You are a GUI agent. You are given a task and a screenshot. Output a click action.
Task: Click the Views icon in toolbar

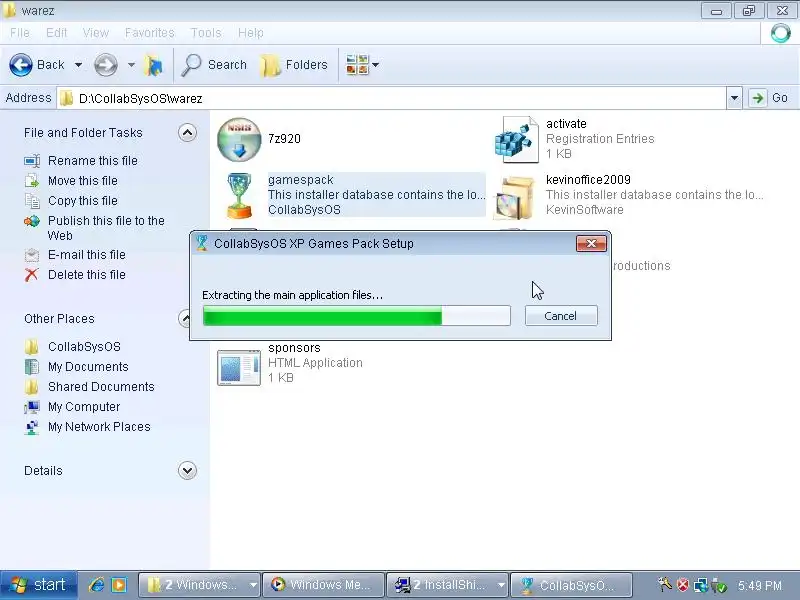(357, 65)
